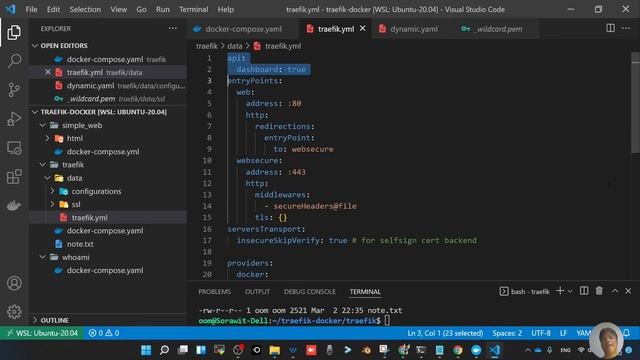Switch to the dynamic.yaml editor tab
The image size is (640, 360).
tap(413, 29)
